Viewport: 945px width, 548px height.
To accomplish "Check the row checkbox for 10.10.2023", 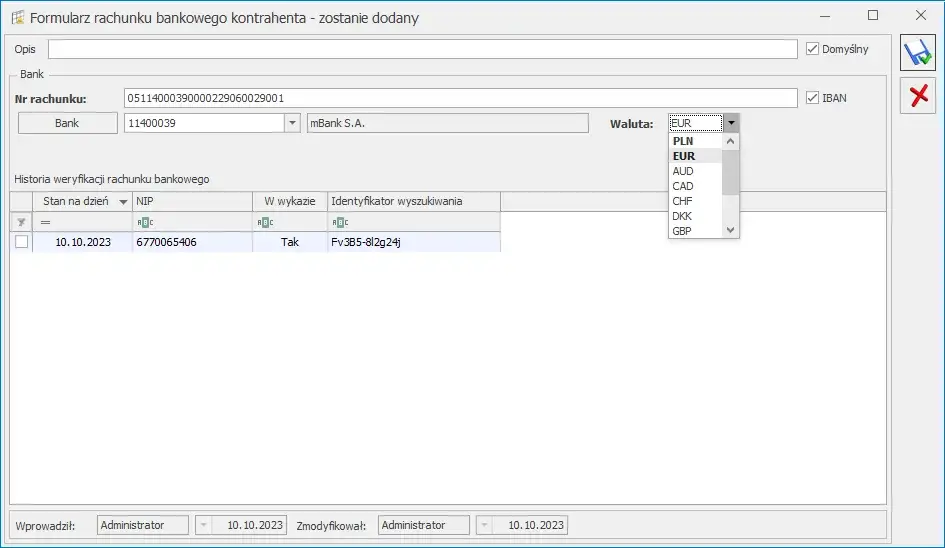I will (x=22, y=242).
